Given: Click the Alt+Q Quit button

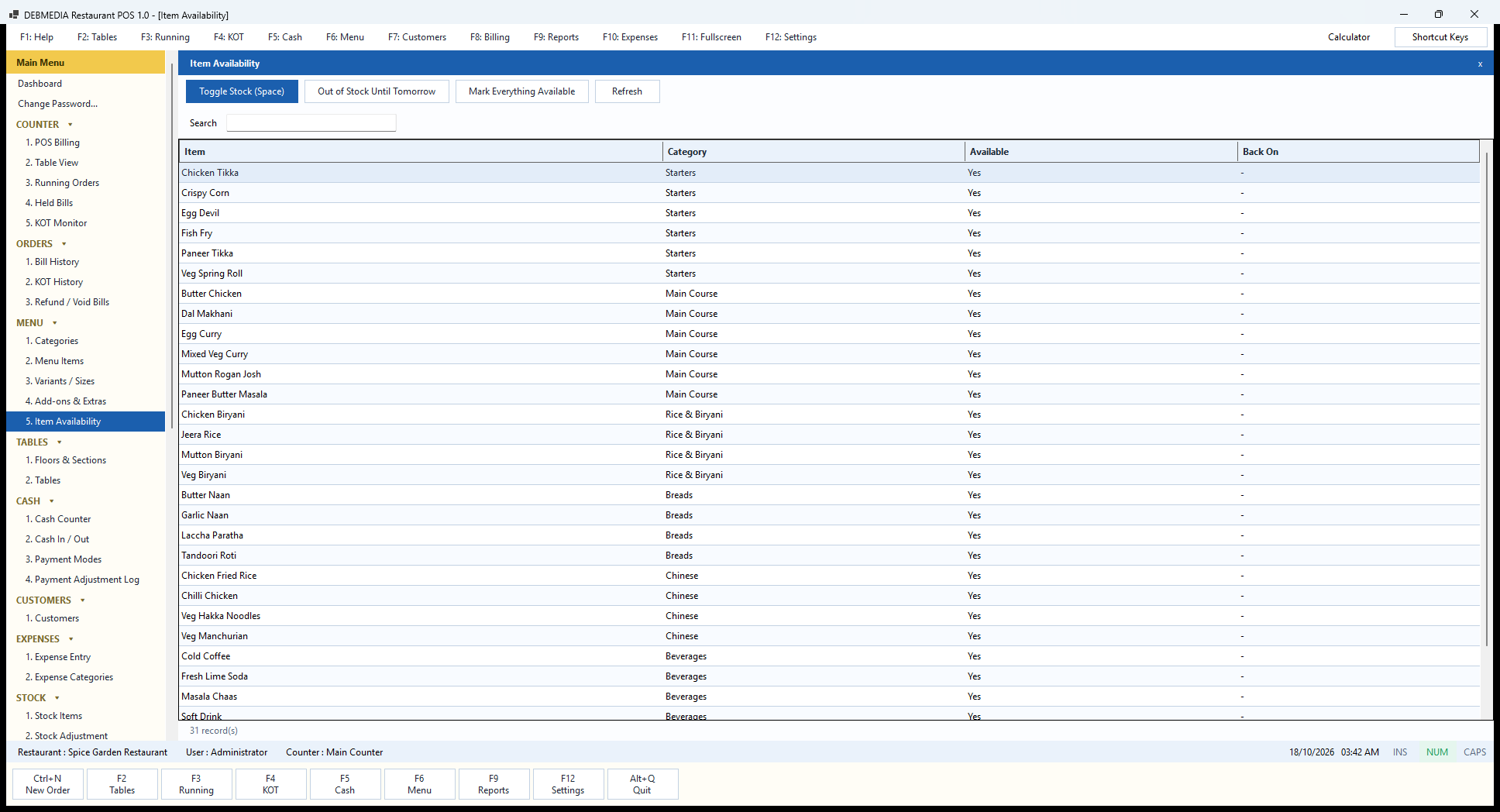Looking at the screenshot, I should (x=642, y=784).
